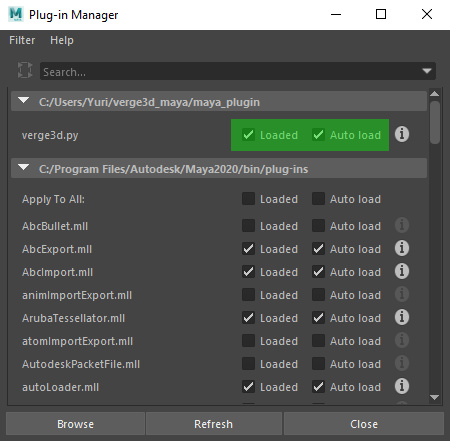
Task: Tick Auto load for animImportExport.mll
Action: point(318,295)
